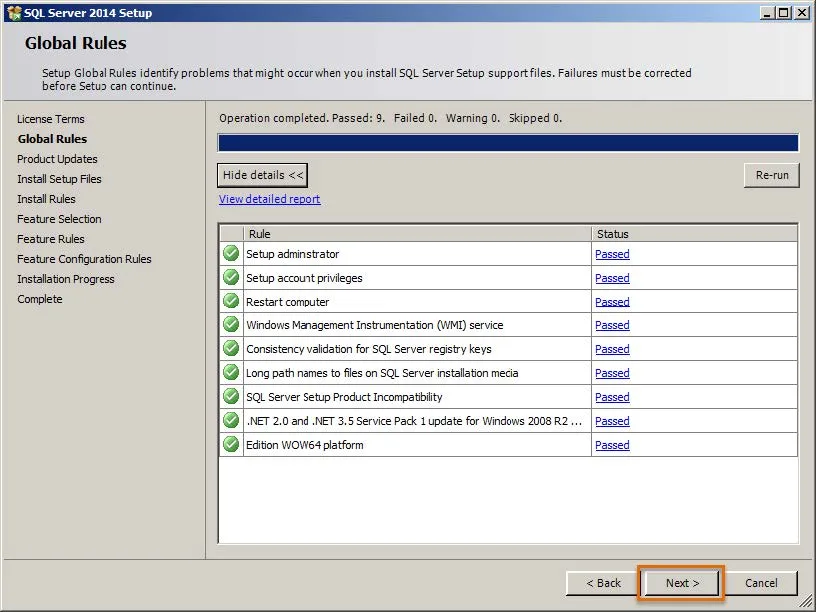Select SQL Server Setup Product Incompatibility text
This screenshot has height=612, width=816.
coord(344,397)
